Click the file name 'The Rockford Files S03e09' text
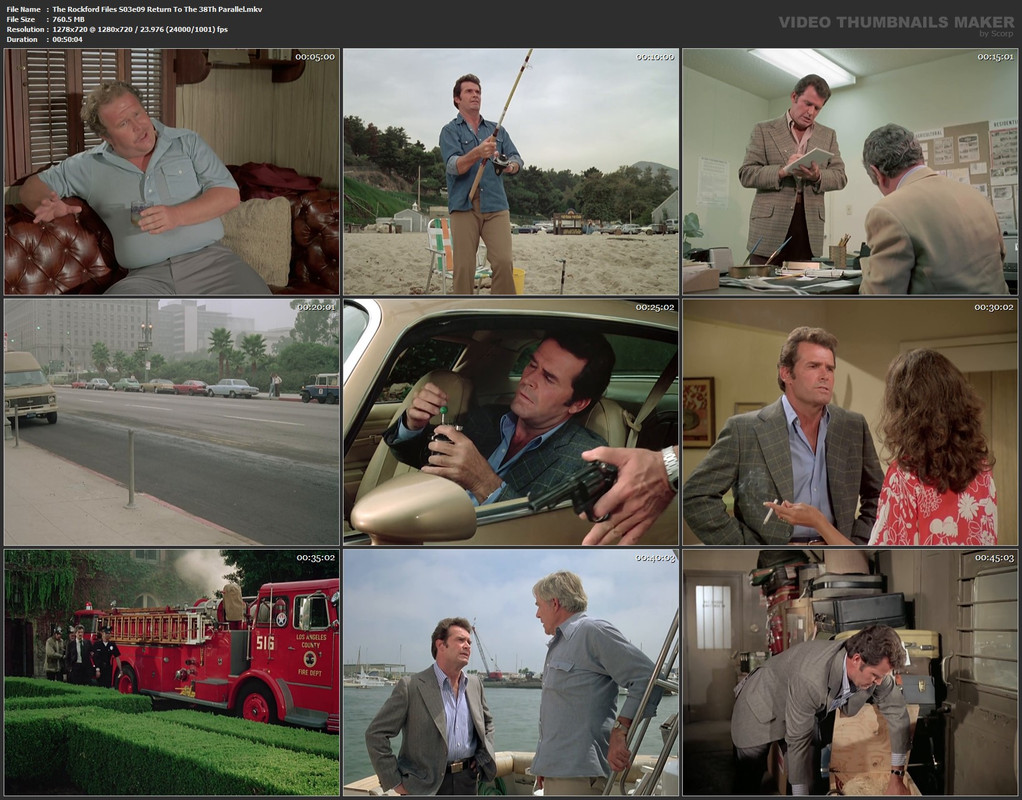Image resolution: width=1022 pixels, height=800 pixels. coord(100,9)
